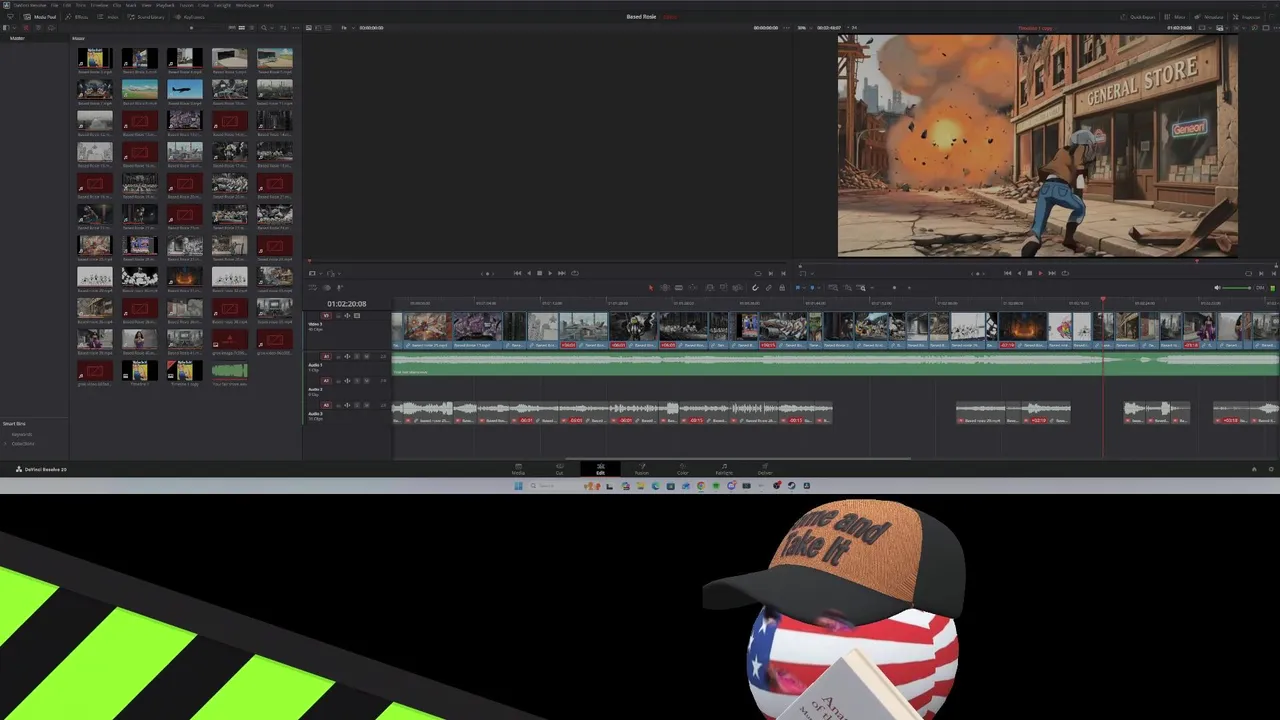Screen dimensions: 1280x720
Task: Adjust the timeline volume slider
Action: coord(1237,288)
